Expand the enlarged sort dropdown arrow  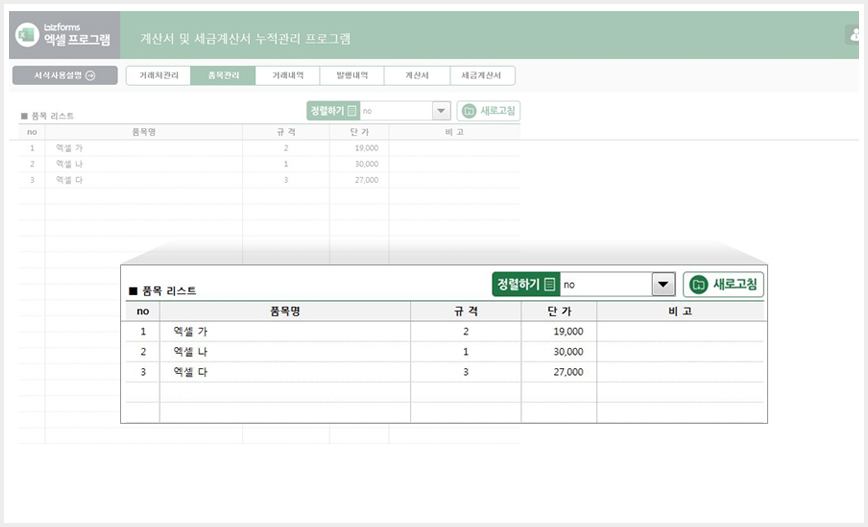[x=663, y=285]
